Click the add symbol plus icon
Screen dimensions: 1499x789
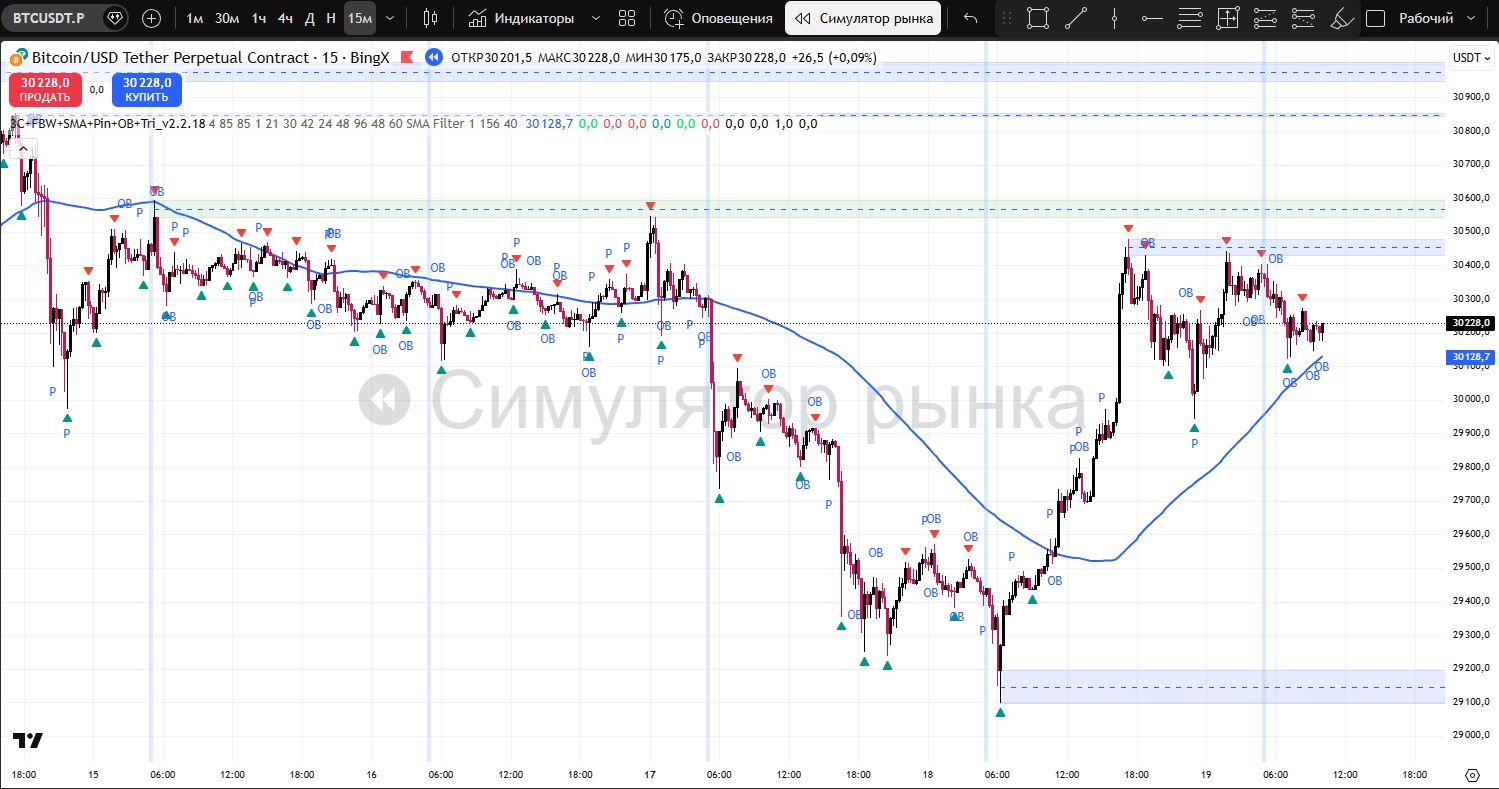pos(151,18)
